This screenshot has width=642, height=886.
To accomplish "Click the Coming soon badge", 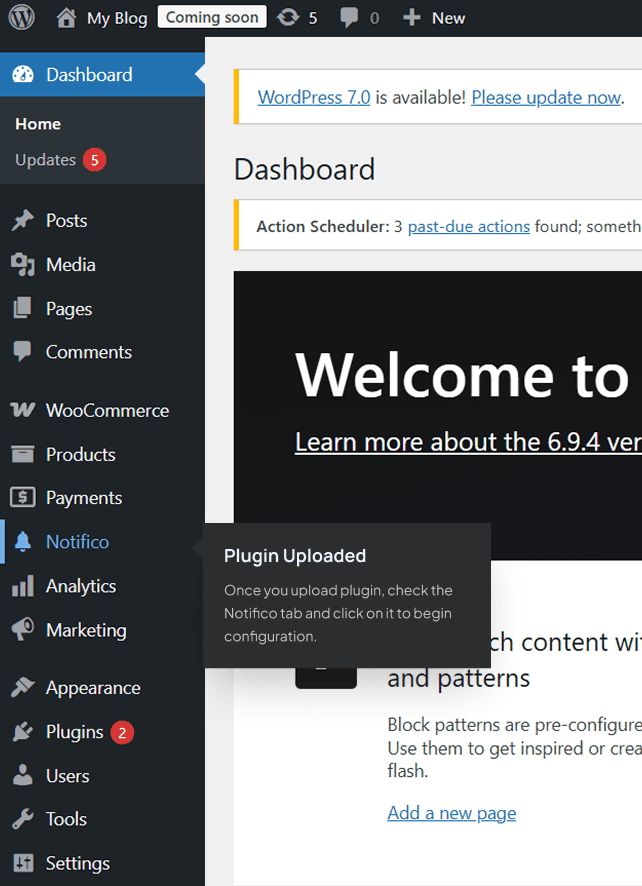I will [212, 17].
